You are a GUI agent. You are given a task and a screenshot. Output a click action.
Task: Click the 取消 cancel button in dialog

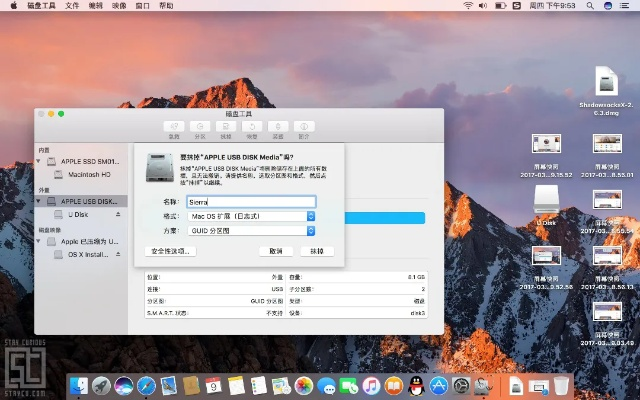coord(276,251)
